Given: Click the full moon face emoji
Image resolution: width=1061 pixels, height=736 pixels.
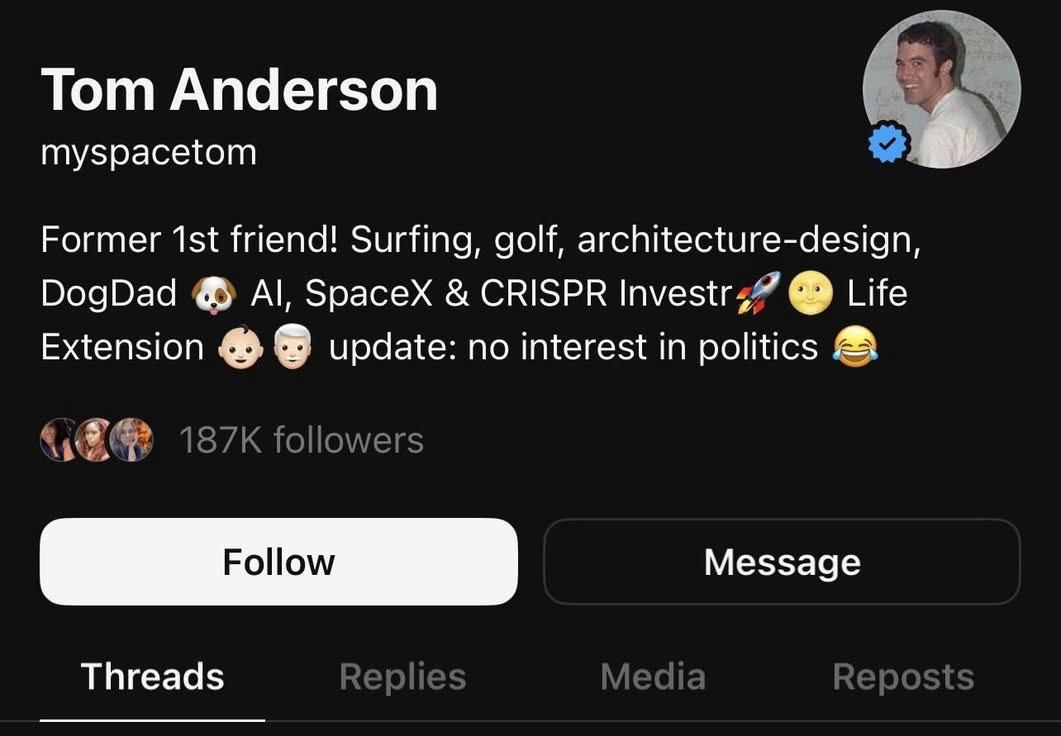Looking at the screenshot, I should pyautogui.click(x=810, y=294).
